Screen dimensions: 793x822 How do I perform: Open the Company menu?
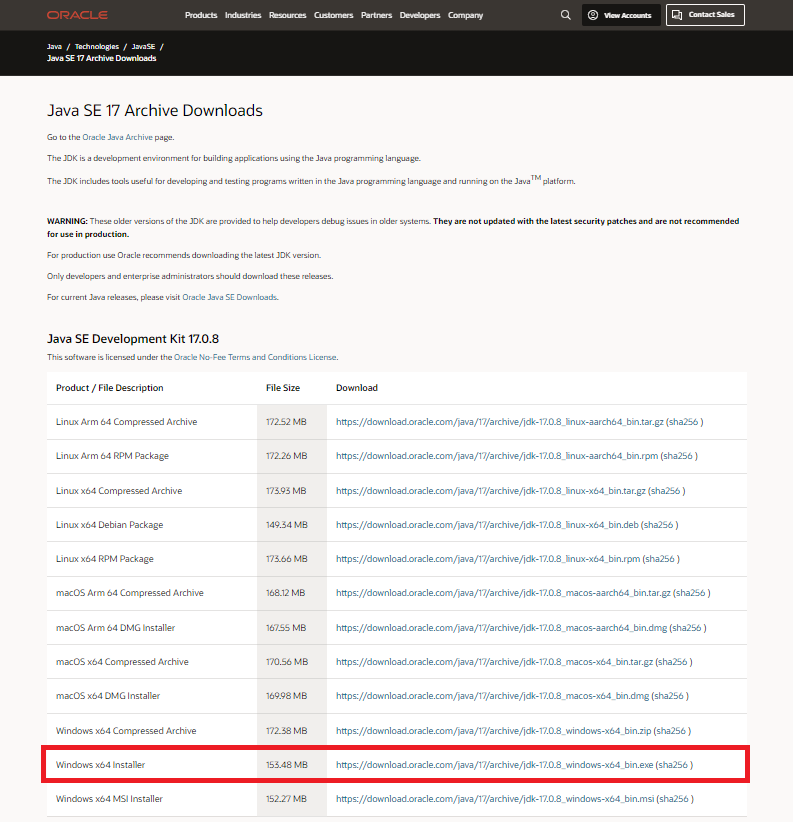(x=465, y=15)
